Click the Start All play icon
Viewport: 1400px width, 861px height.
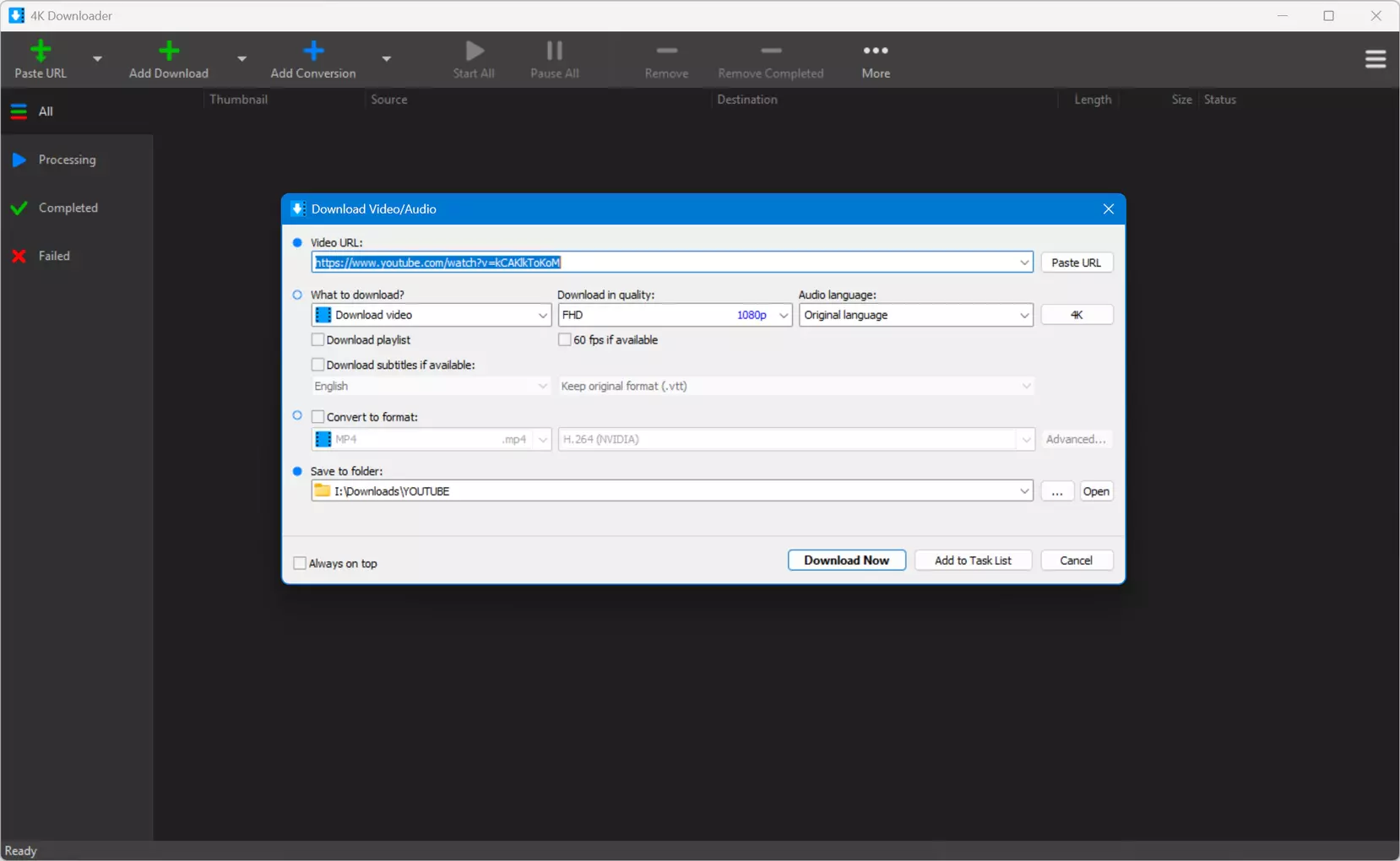pos(475,51)
